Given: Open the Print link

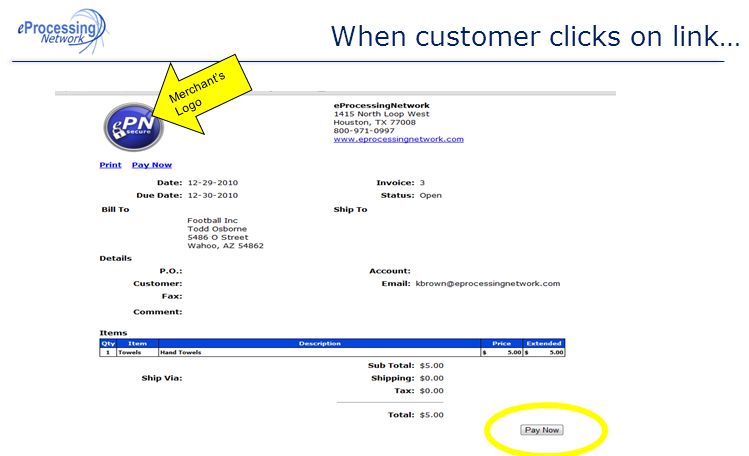Looking at the screenshot, I should (x=110, y=165).
